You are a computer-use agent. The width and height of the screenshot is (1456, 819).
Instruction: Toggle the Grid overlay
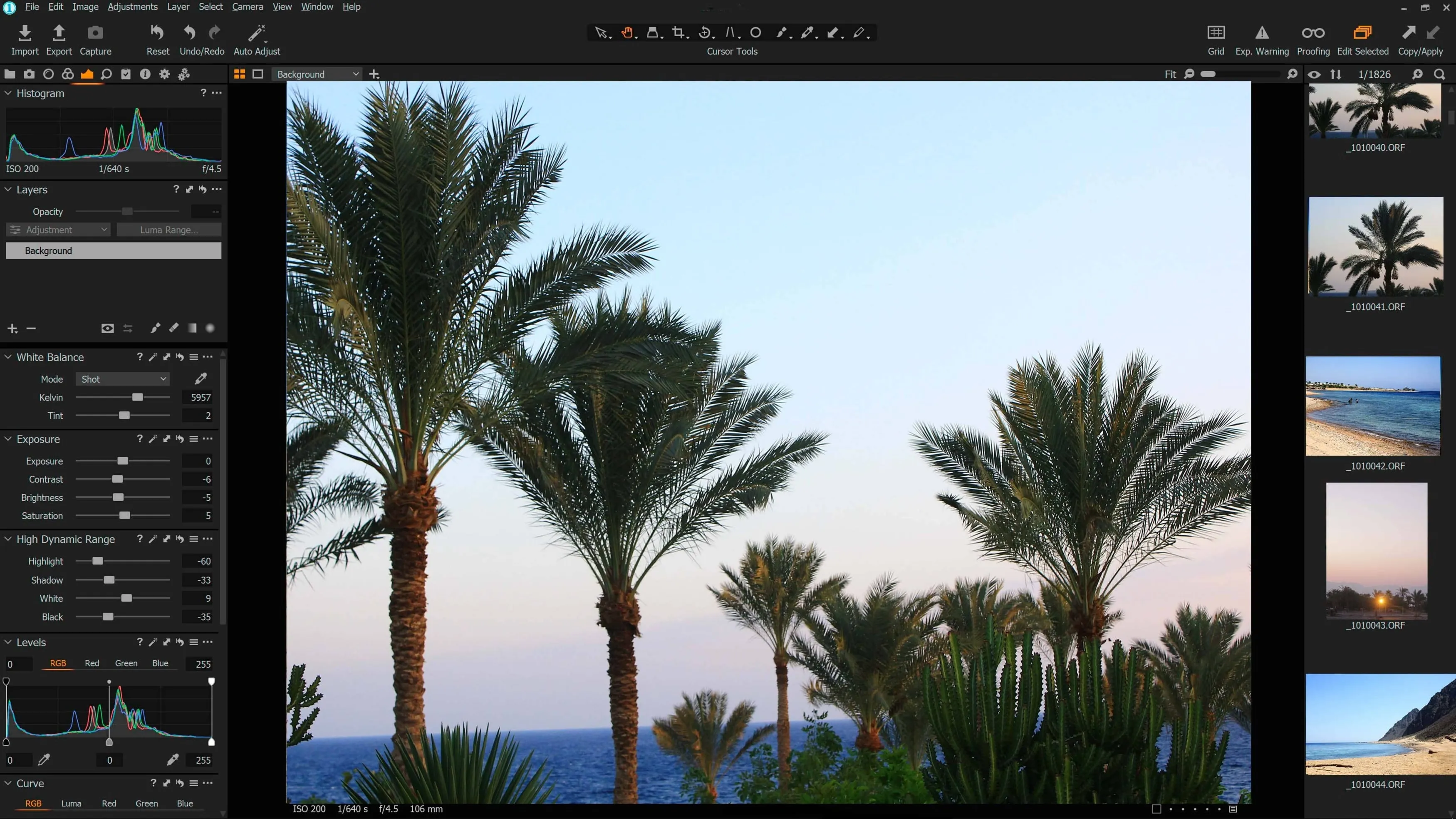[x=1216, y=33]
